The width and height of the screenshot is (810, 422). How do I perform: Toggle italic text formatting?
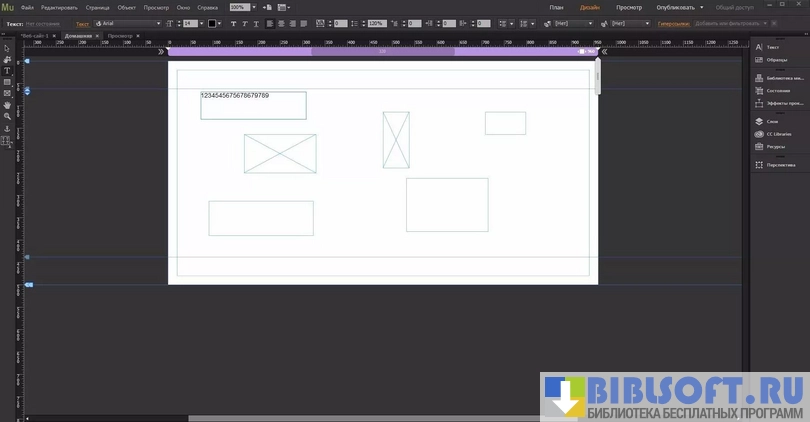pyautogui.click(x=246, y=23)
